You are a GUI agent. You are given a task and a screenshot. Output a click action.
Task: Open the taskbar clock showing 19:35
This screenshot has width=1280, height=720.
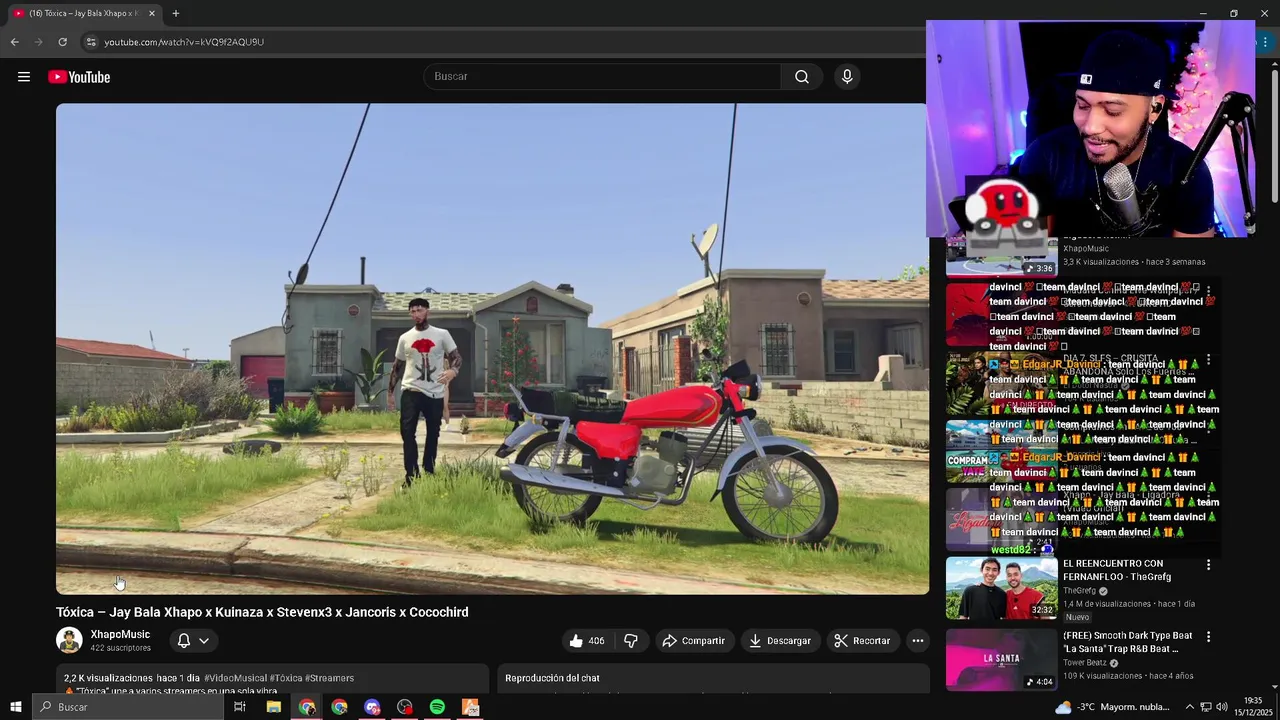(1254, 706)
